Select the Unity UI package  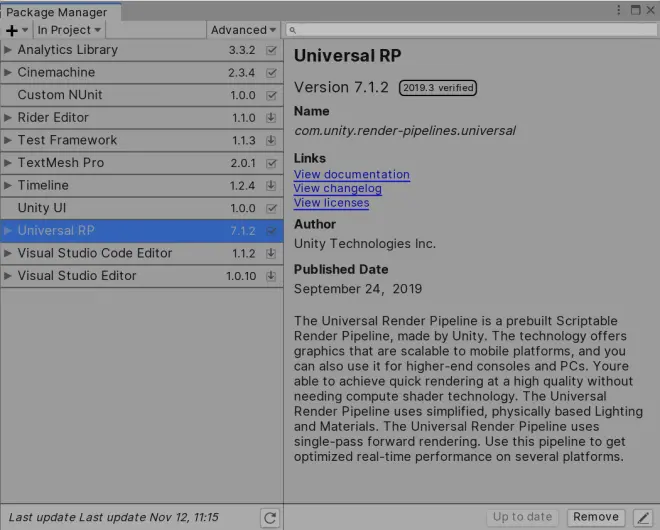point(142,208)
